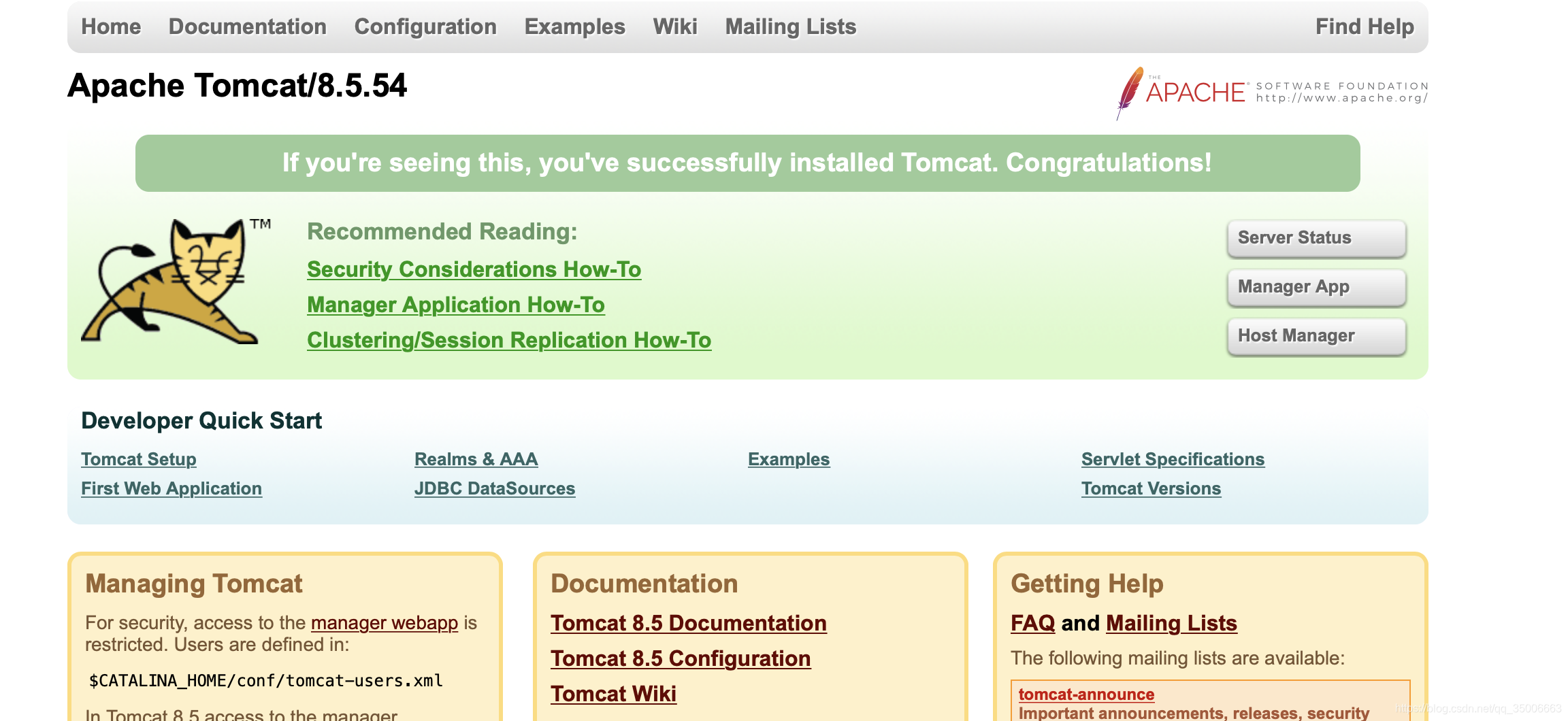1568x721 pixels.
Task: Click the Managing Tomcat heading
Action: coord(194,584)
